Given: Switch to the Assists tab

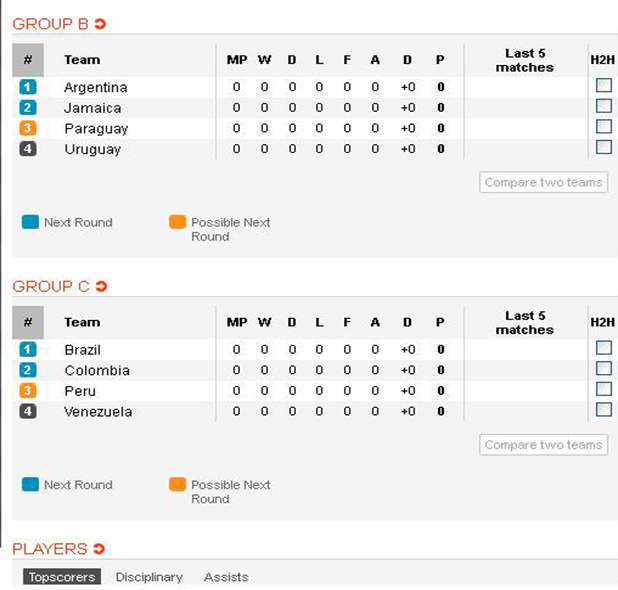Looking at the screenshot, I should click(226, 577).
